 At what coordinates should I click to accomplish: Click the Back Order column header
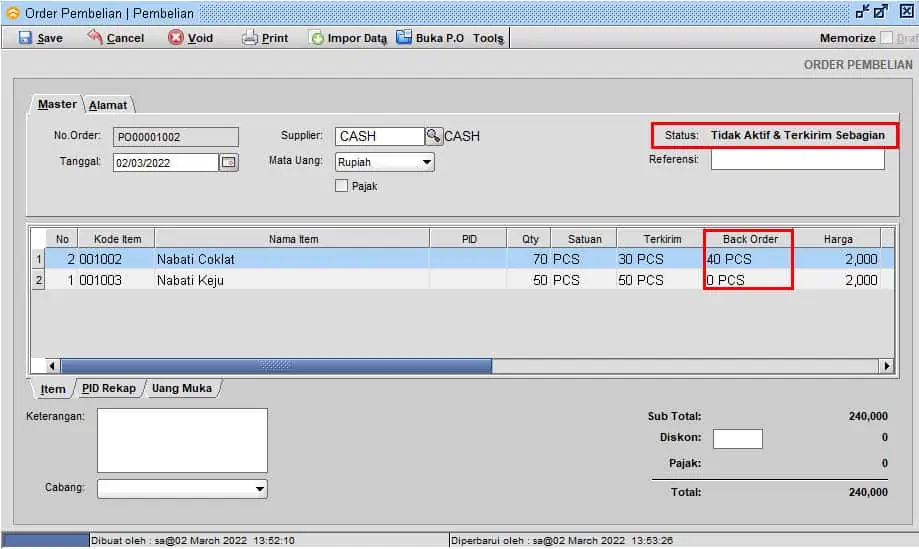pyautogui.click(x=750, y=239)
